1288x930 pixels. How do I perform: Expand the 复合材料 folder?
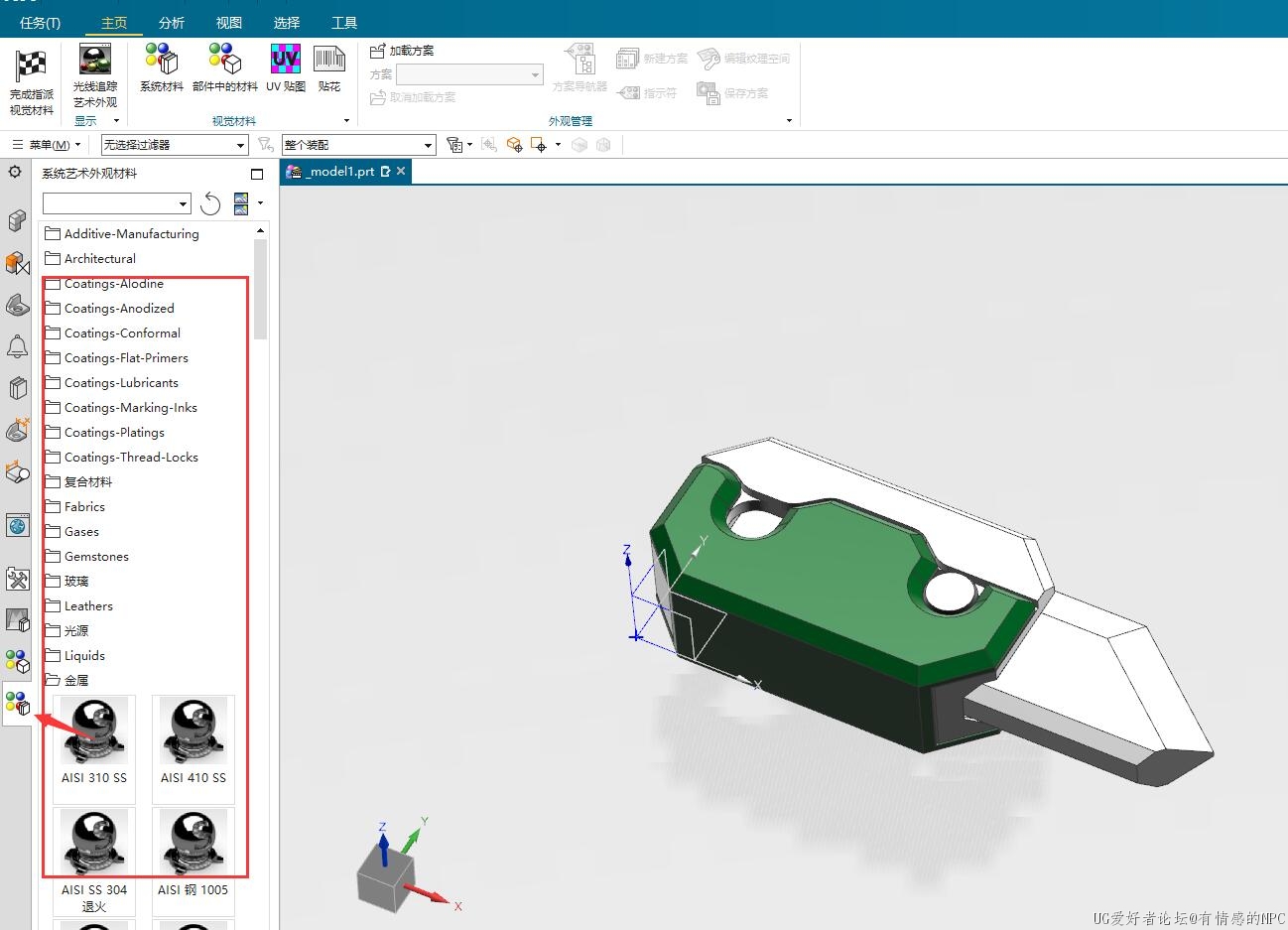[78, 481]
